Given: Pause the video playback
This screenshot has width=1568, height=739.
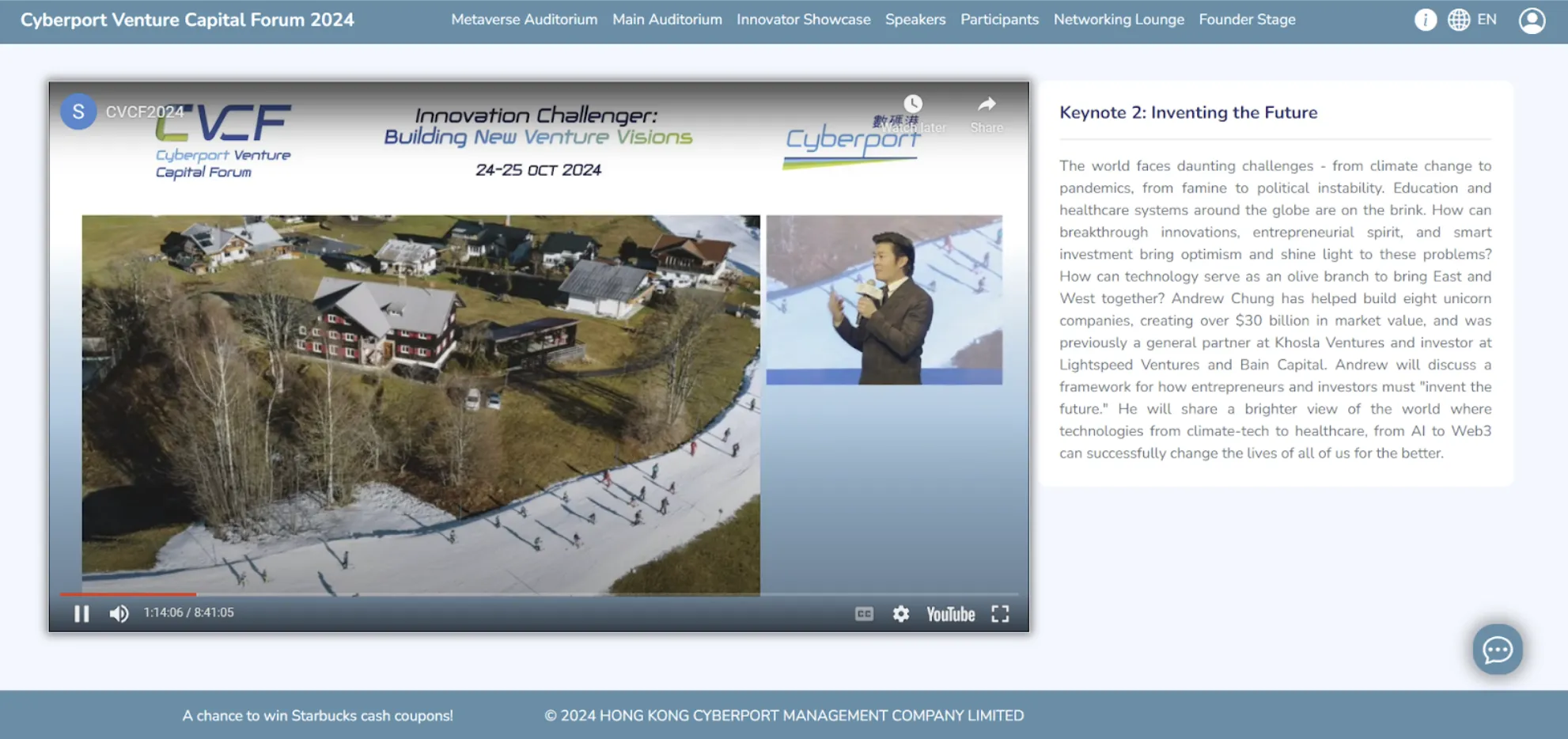Looking at the screenshot, I should 81,613.
